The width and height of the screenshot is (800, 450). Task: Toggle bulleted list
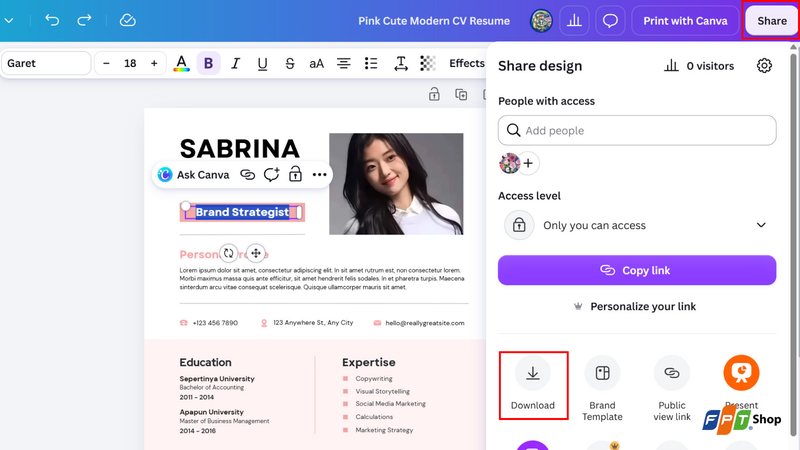371,63
